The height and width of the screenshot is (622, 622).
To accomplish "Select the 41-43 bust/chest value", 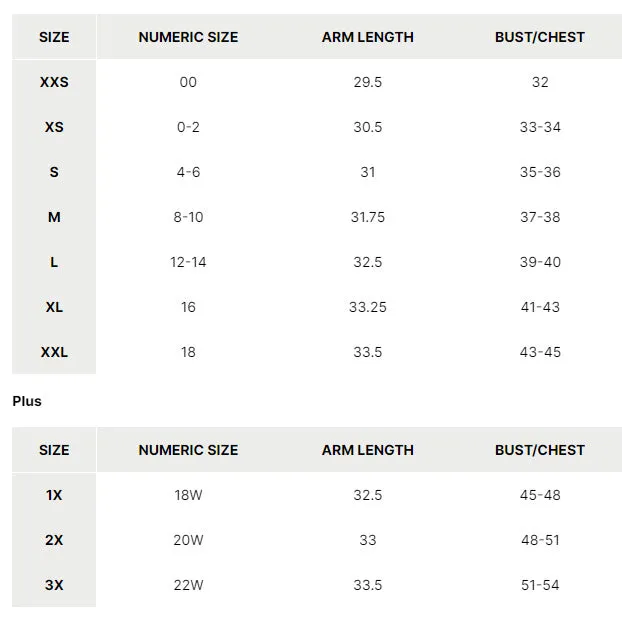I will point(540,307).
